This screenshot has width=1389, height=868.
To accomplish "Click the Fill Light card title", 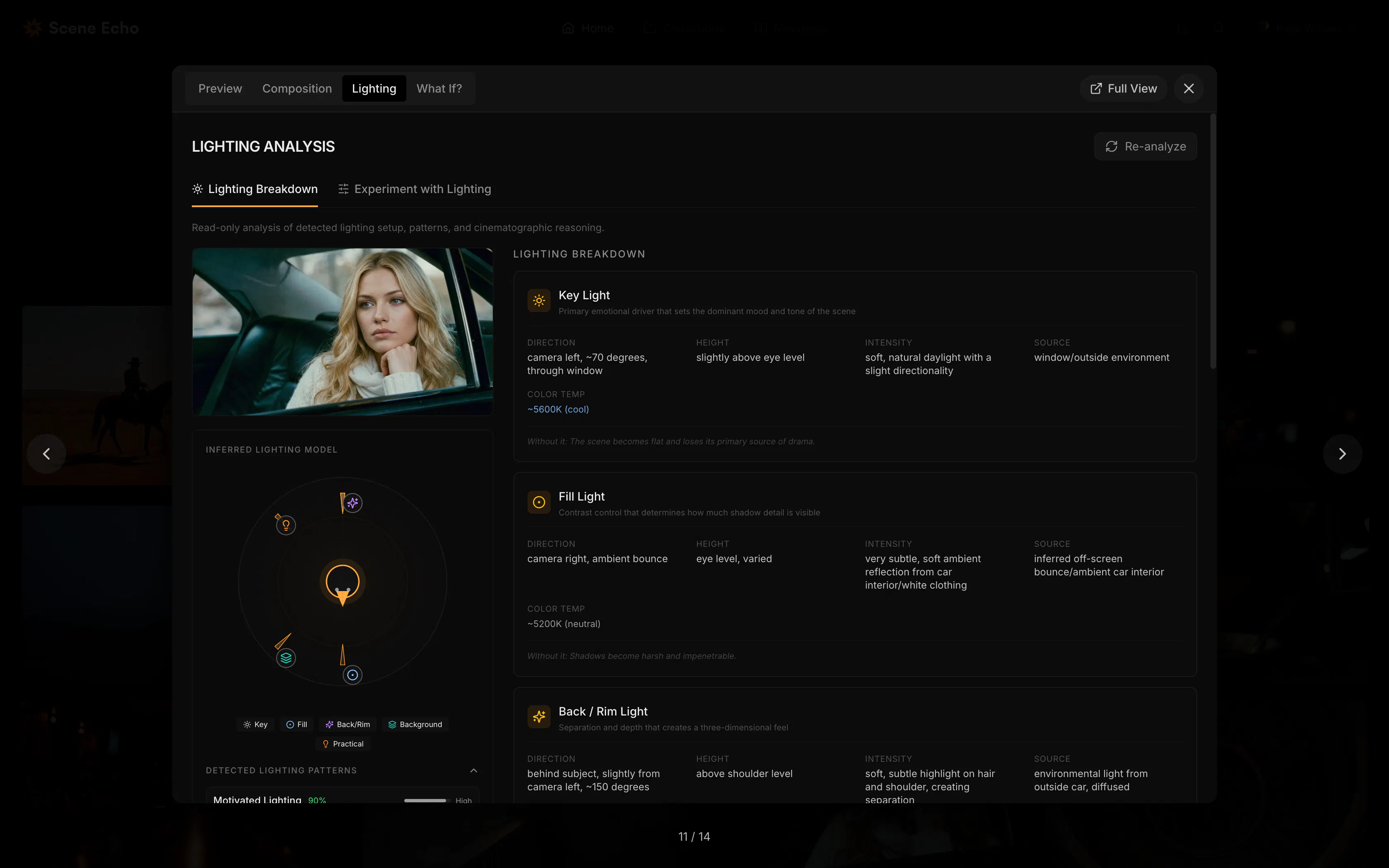I will (581, 496).
